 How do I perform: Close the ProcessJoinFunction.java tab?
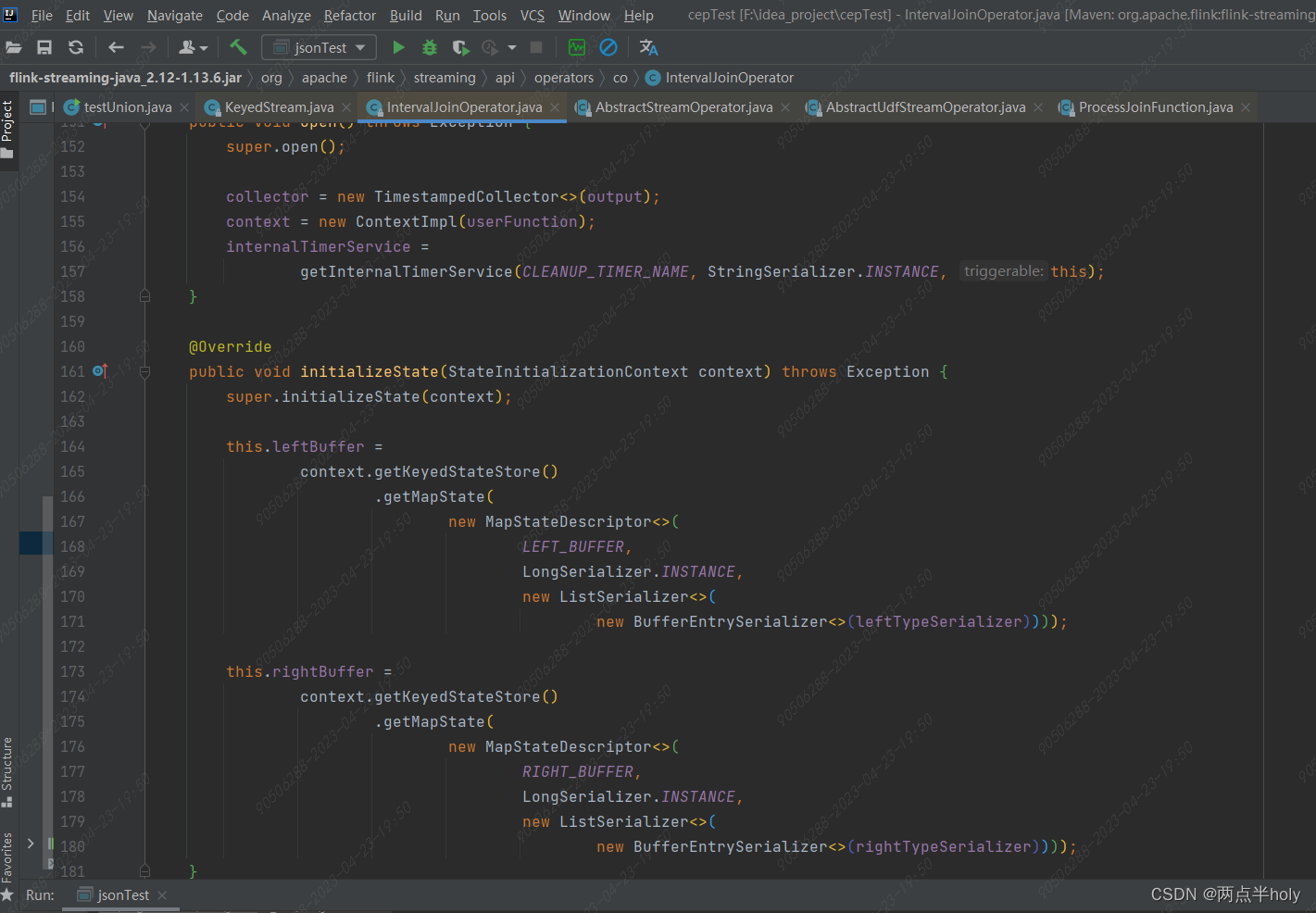pyautogui.click(x=1246, y=107)
